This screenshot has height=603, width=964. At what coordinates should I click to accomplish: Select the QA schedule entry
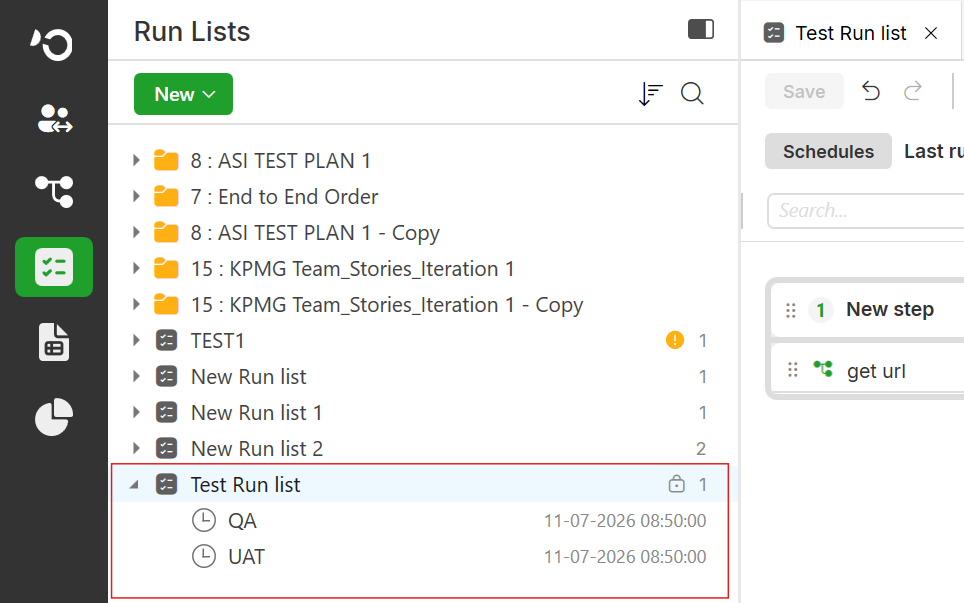pos(424,521)
